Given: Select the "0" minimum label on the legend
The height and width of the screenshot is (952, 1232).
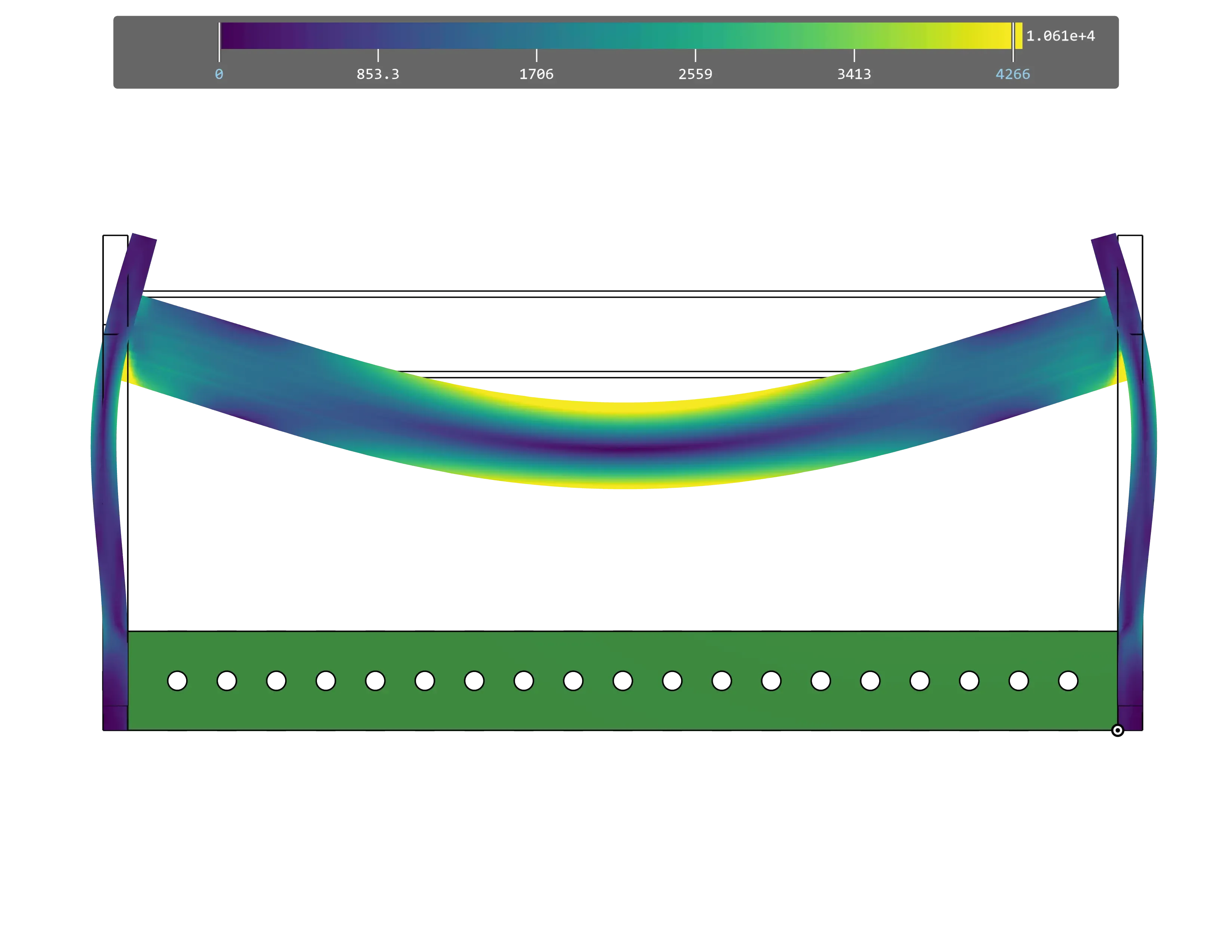Looking at the screenshot, I should (x=219, y=73).
